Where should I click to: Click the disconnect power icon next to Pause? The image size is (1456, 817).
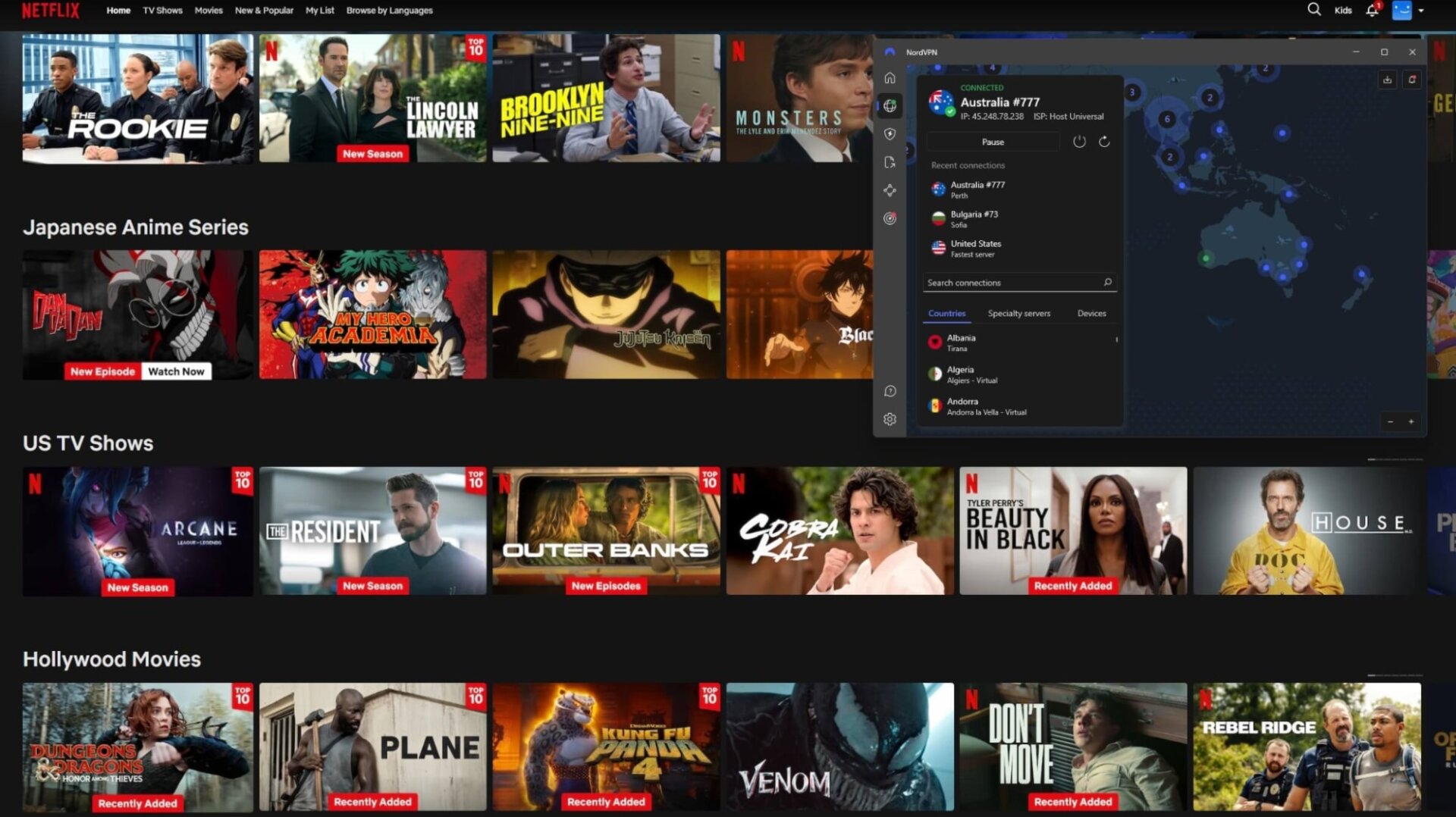tap(1080, 141)
